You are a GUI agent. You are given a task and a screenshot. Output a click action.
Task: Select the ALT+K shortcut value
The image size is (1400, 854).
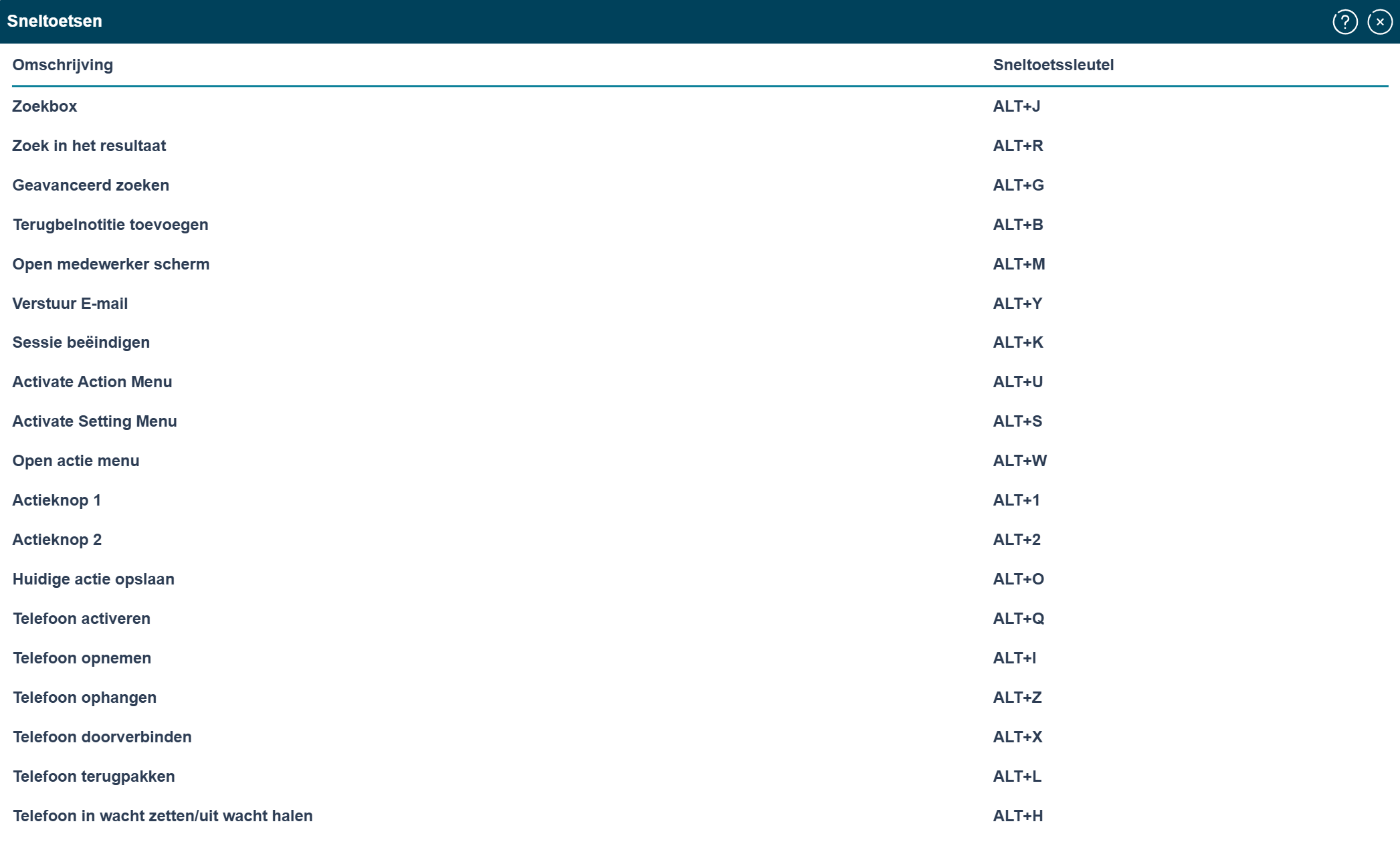[1017, 342]
